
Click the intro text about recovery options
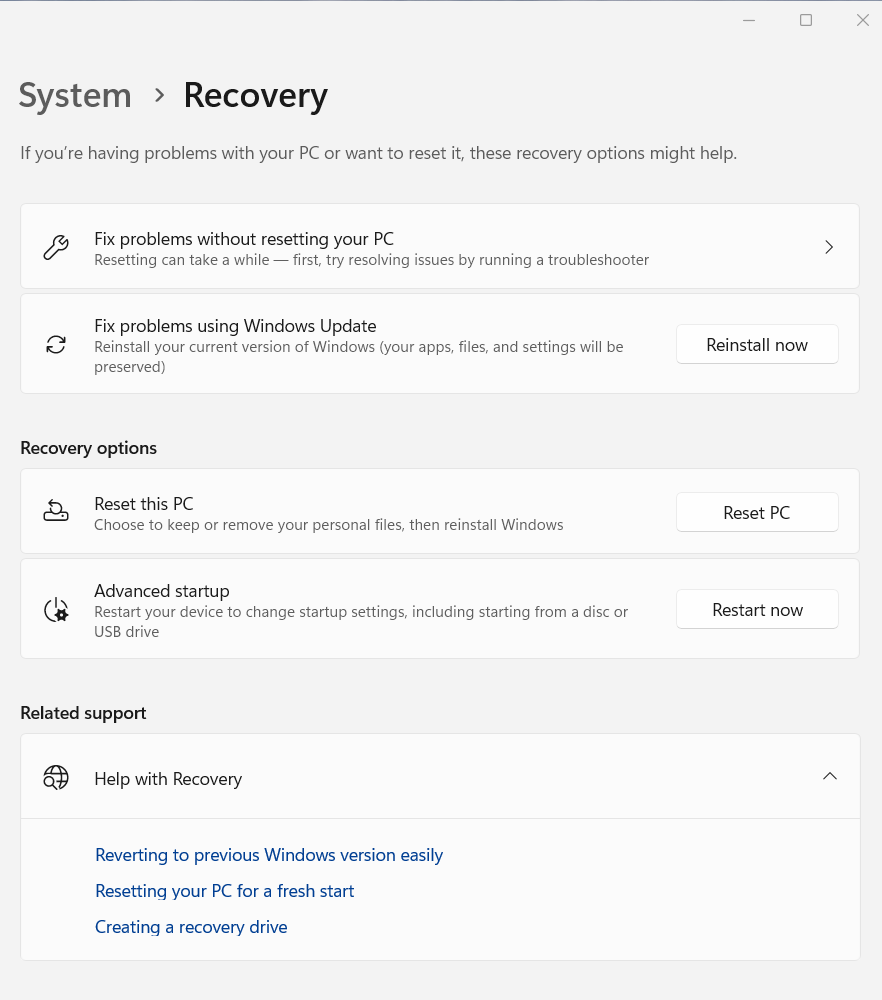[379, 153]
